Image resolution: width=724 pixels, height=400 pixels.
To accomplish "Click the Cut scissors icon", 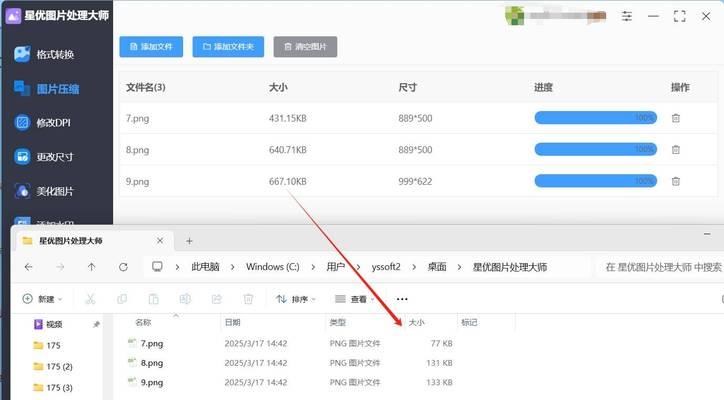I will coord(90,299).
